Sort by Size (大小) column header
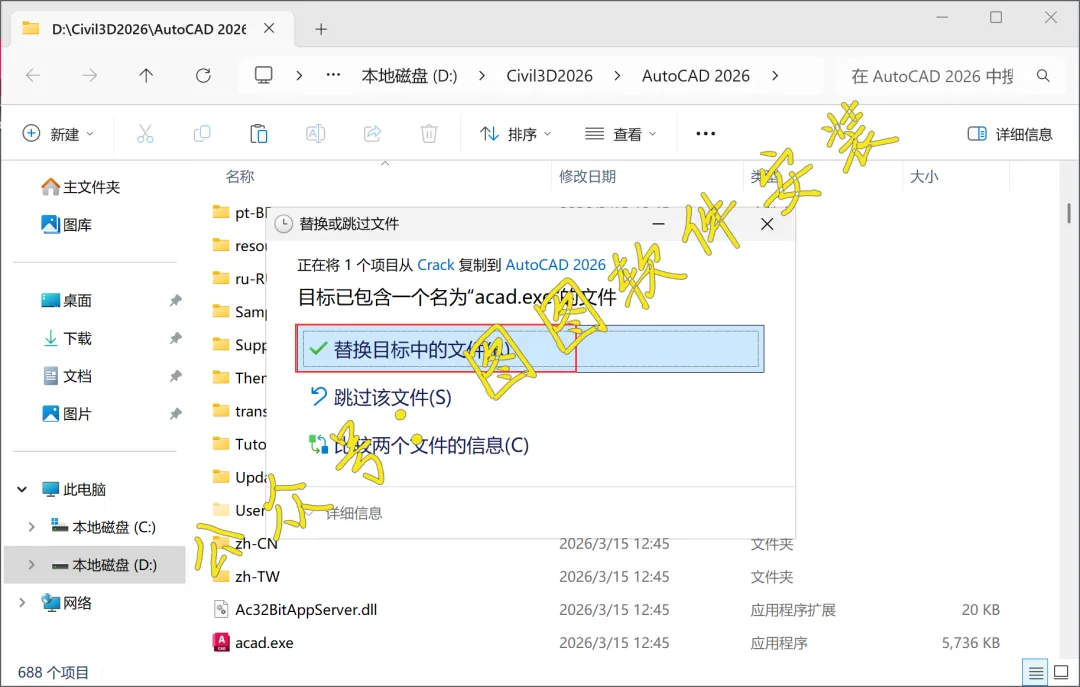Viewport: 1080px width, 687px height. pos(924,176)
